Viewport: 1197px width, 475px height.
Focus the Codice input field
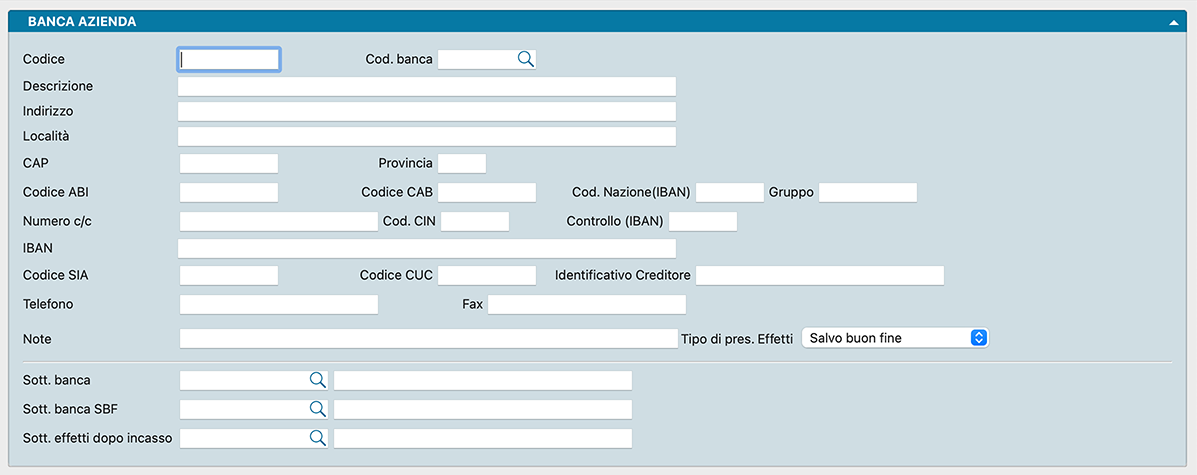pos(229,60)
